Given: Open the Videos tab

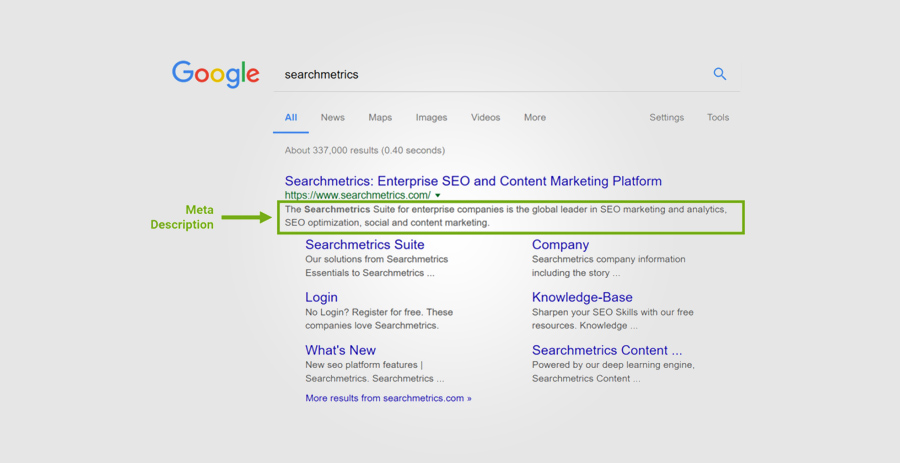Looking at the screenshot, I should pyautogui.click(x=485, y=117).
